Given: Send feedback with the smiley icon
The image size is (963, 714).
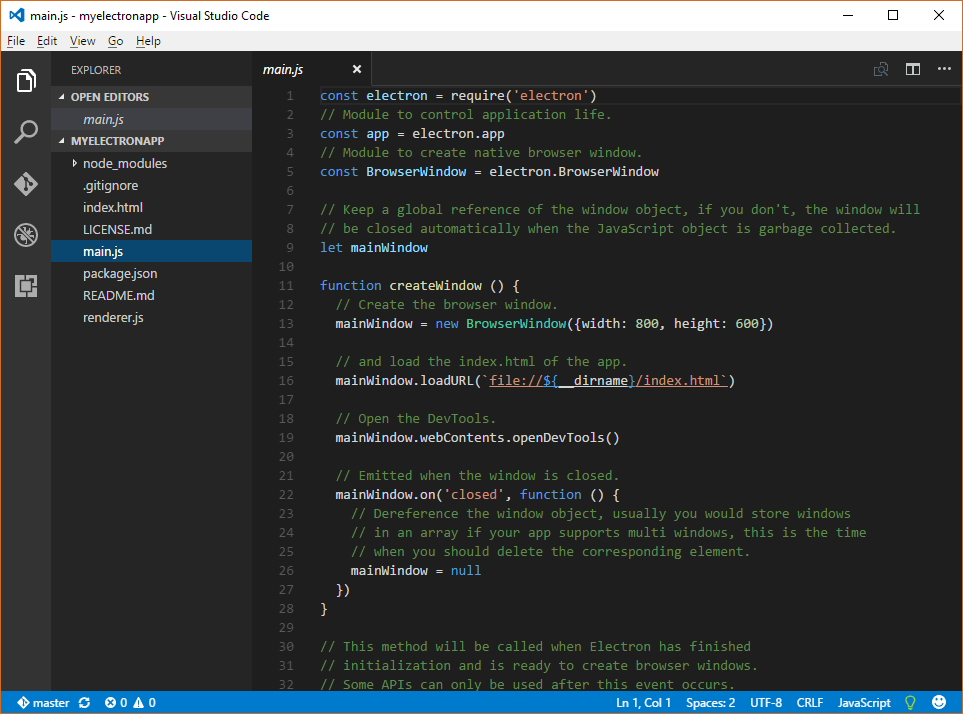Looking at the screenshot, I should click(x=939, y=702).
